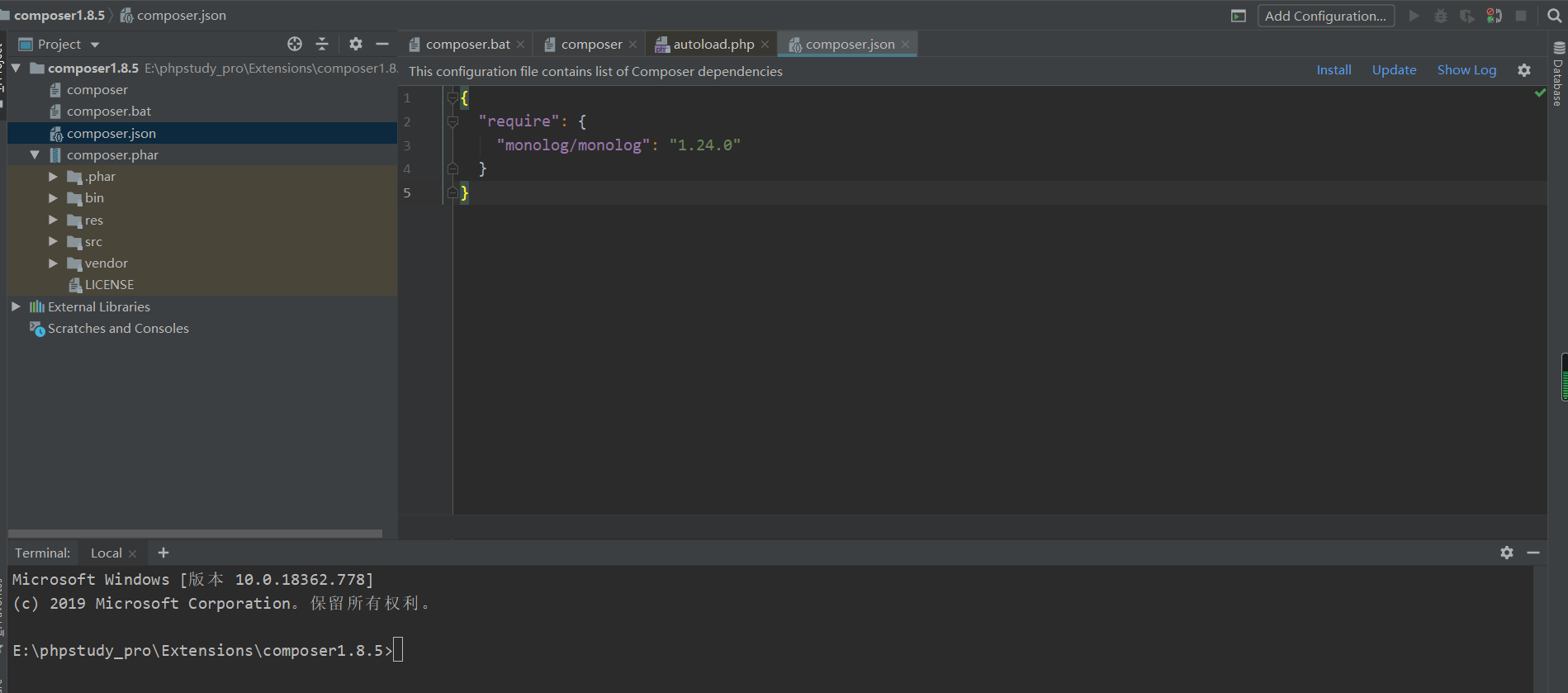1568x693 pixels.
Task: Open Search Everywhere magnifier icon
Action: (1554, 16)
